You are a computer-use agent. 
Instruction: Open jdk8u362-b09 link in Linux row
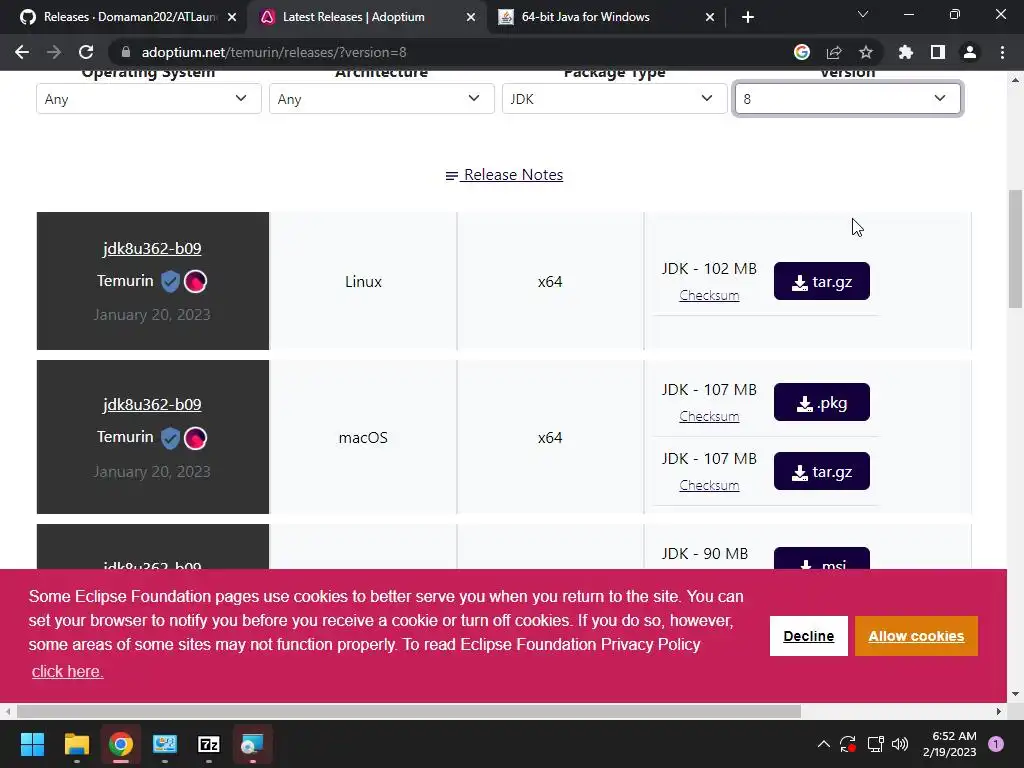[x=152, y=248]
